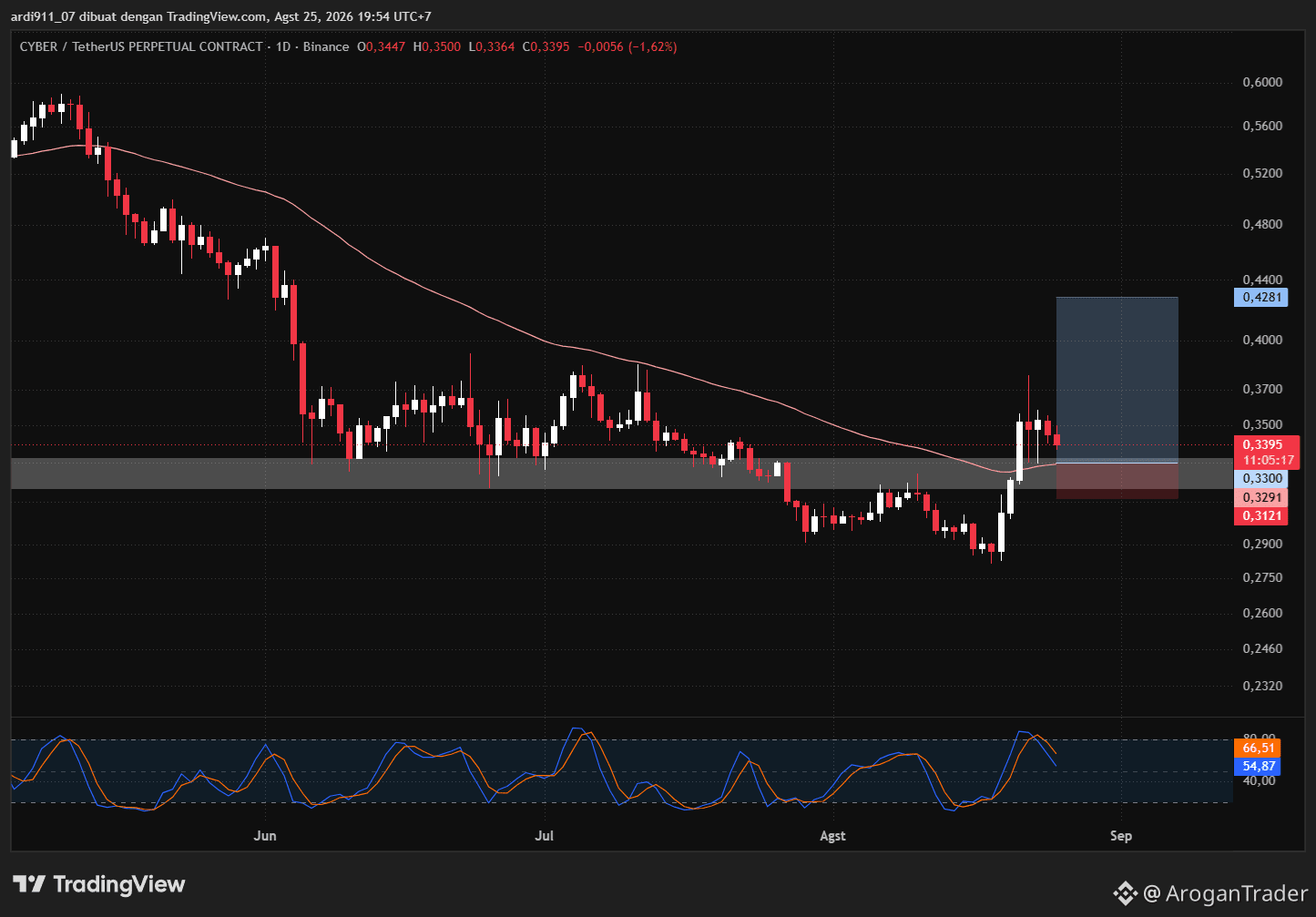Click the close value C0,3395 in legend
This screenshot has width=1316, height=917.
pos(546,46)
